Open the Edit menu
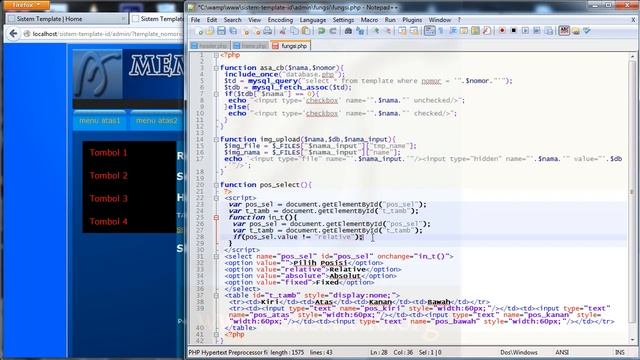Image resolution: width=640 pixels, height=360 pixels. coord(212,20)
